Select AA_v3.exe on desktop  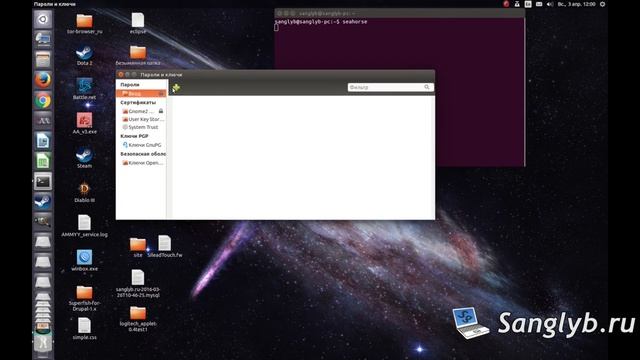point(84,124)
